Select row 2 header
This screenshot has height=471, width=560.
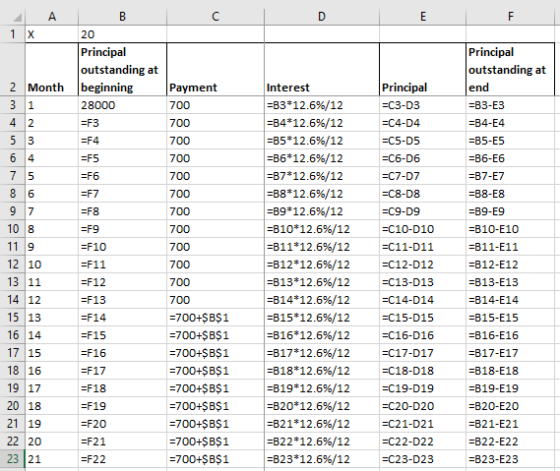click(13, 70)
